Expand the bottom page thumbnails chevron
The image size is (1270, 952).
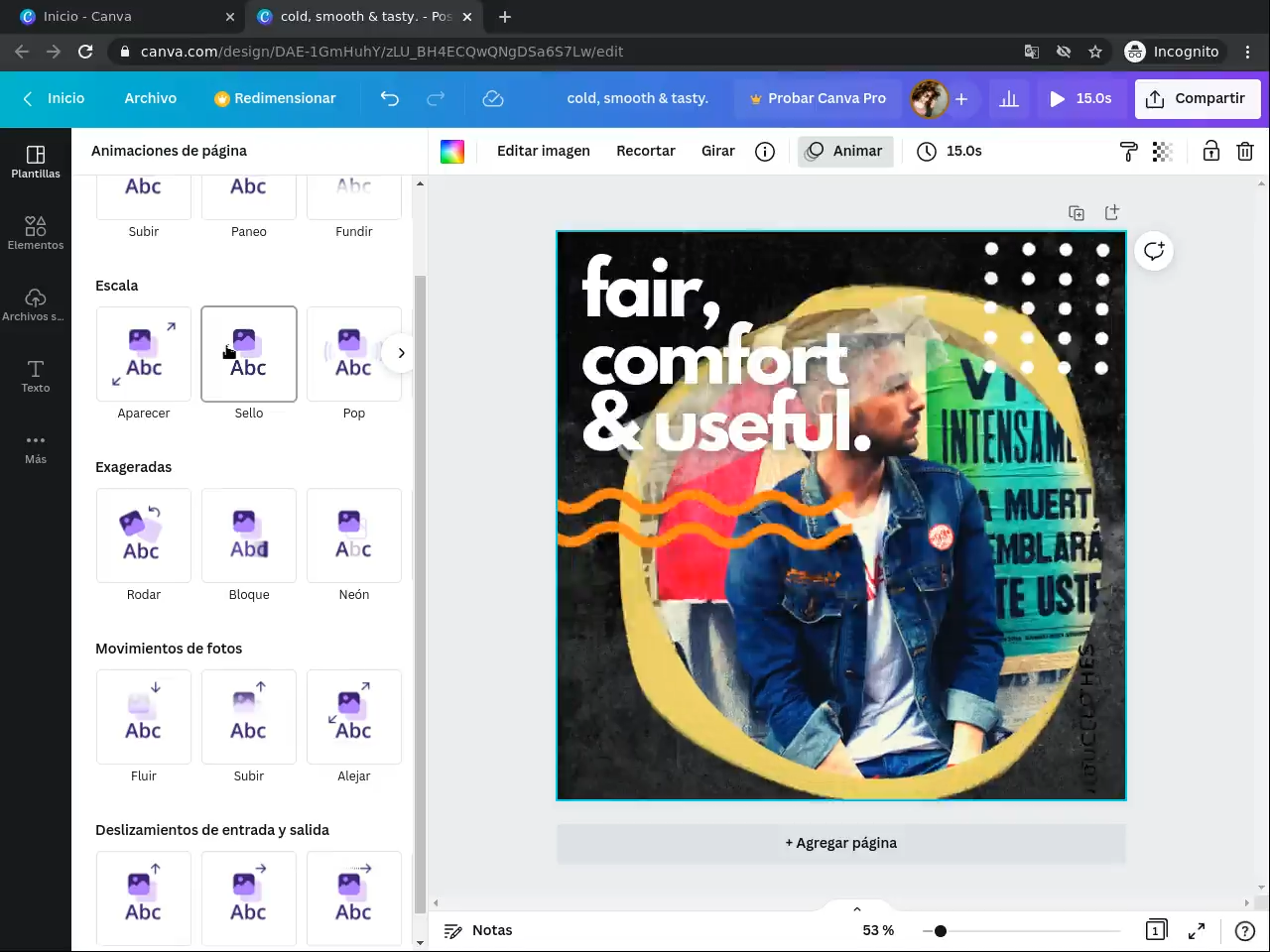pyautogui.click(x=857, y=908)
